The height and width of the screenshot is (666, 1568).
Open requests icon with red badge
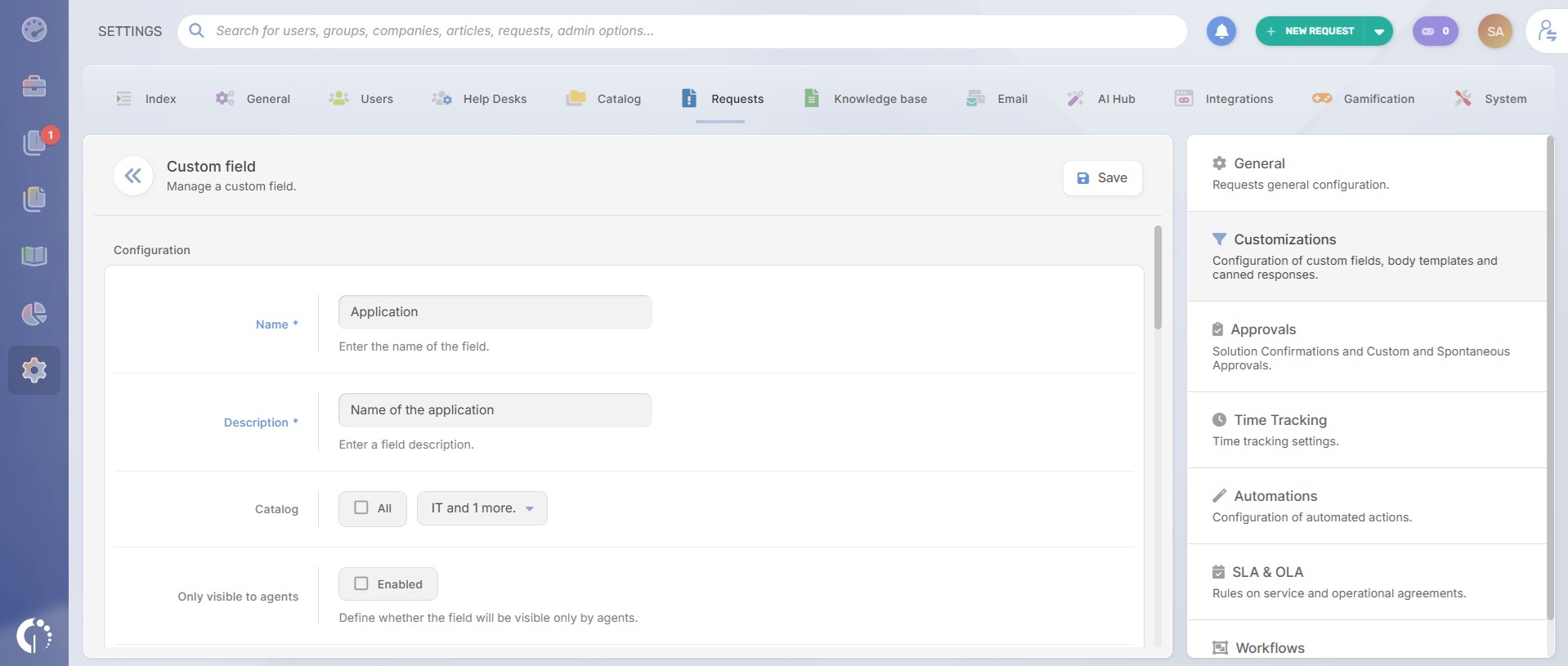click(36, 142)
